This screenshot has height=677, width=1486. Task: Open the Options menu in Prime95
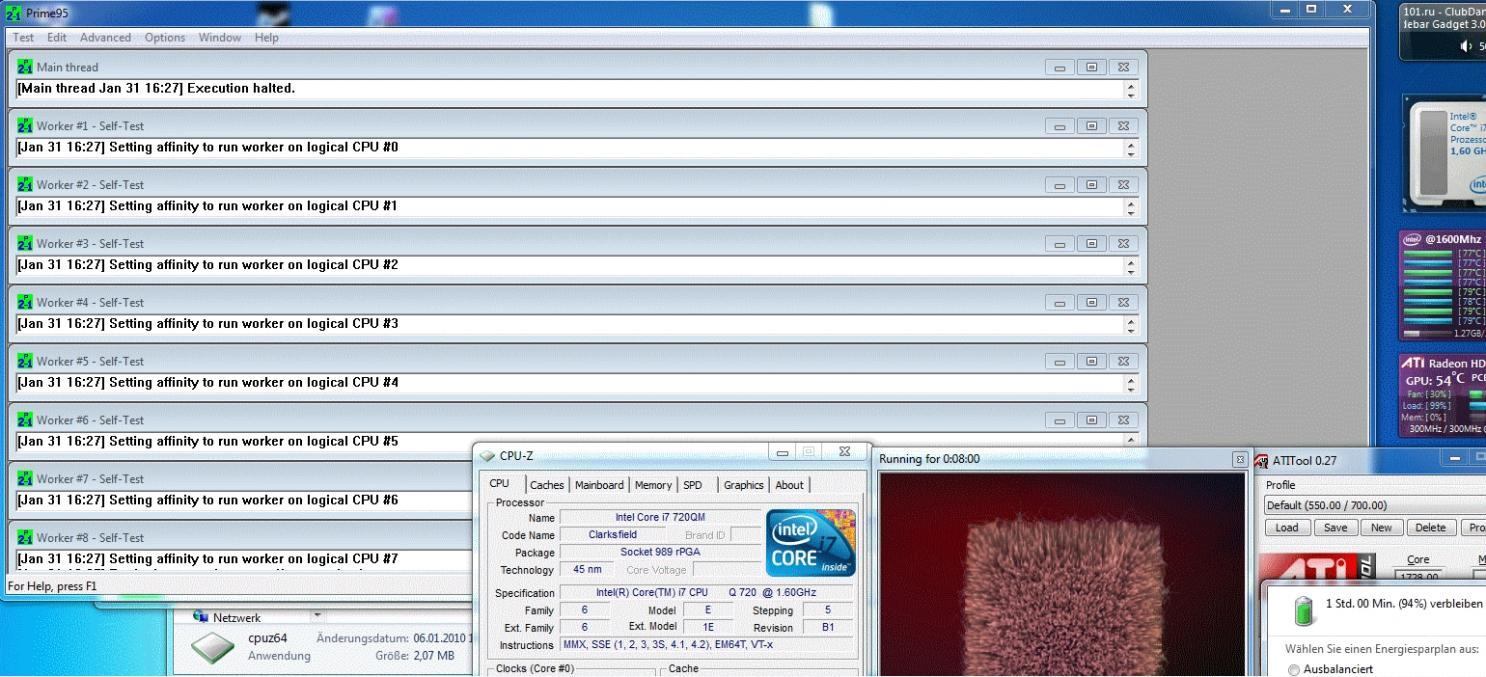164,38
